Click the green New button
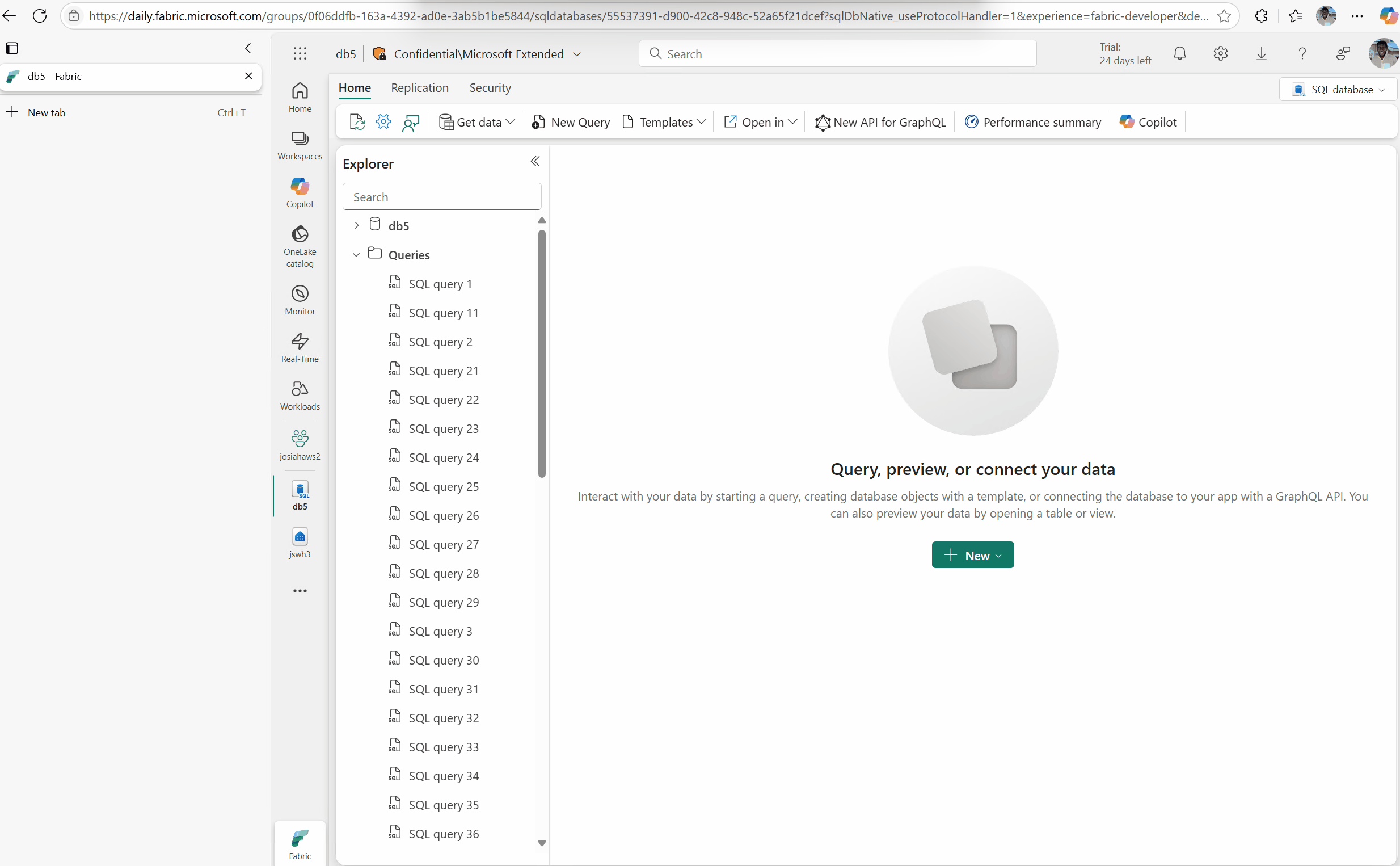1400x866 pixels. [972, 556]
